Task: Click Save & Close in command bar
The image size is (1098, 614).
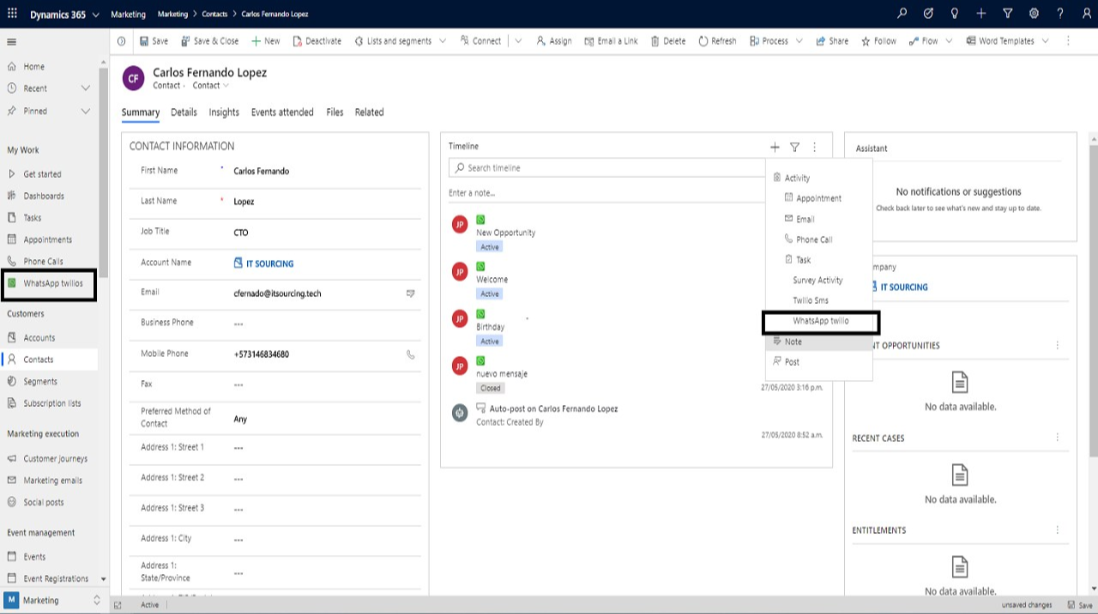Action: [x=210, y=41]
